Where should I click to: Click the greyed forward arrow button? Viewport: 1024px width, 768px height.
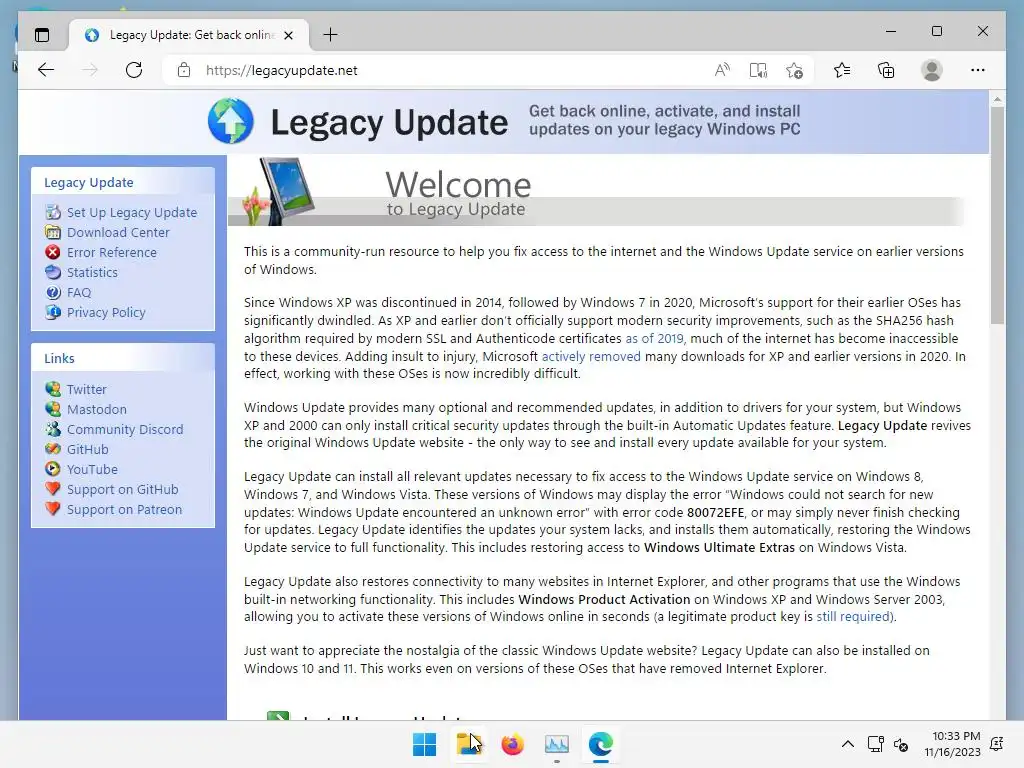click(x=90, y=70)
